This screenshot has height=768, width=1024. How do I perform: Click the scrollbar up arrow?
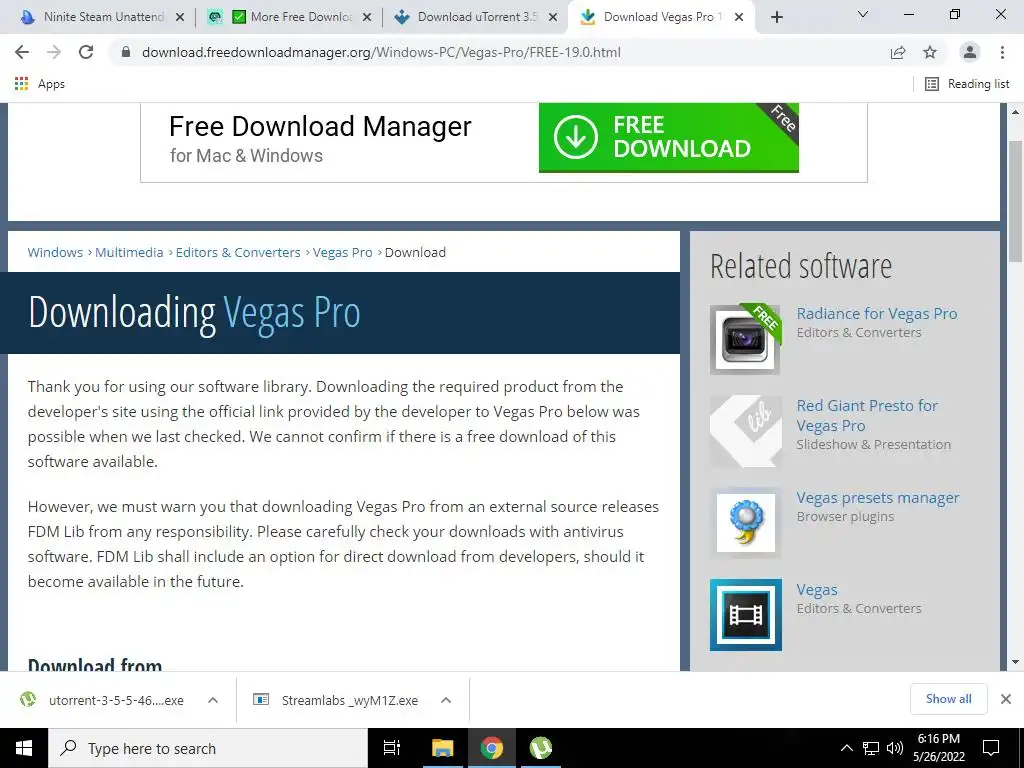[x=1016, y=112]
